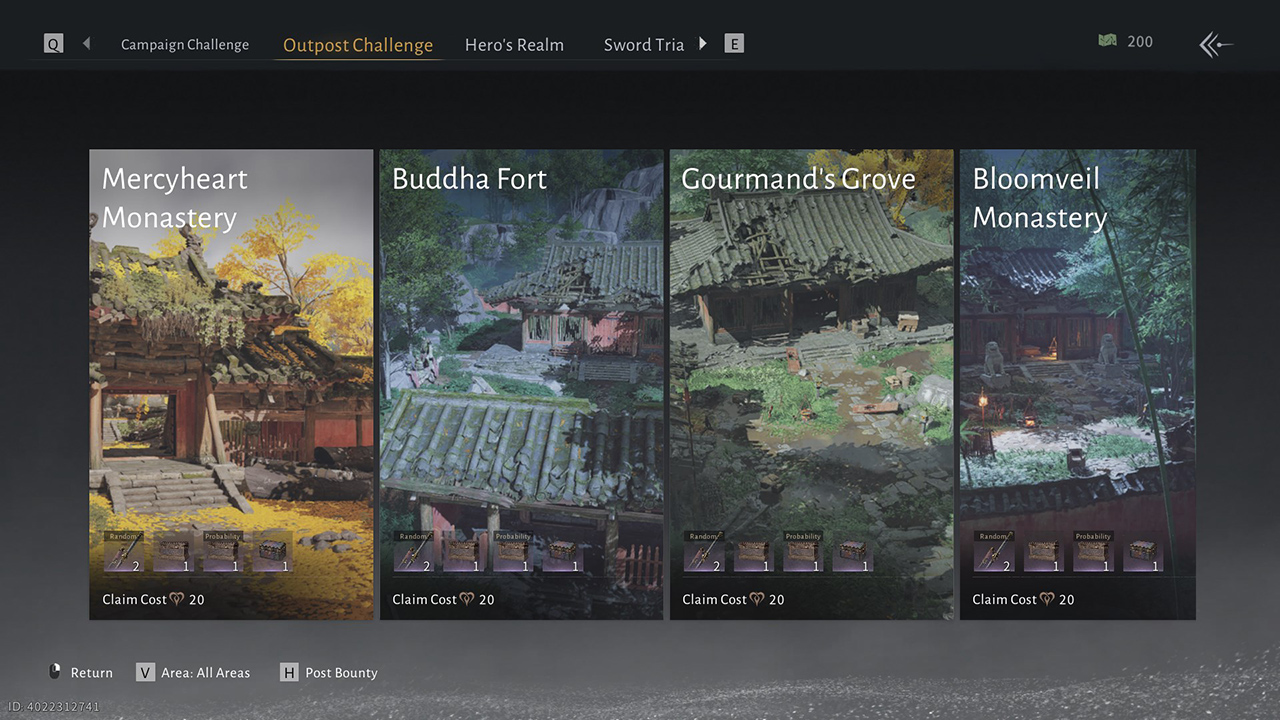Click the Post Bounty button
This screenshot has width=1280, height=720.
329,672
